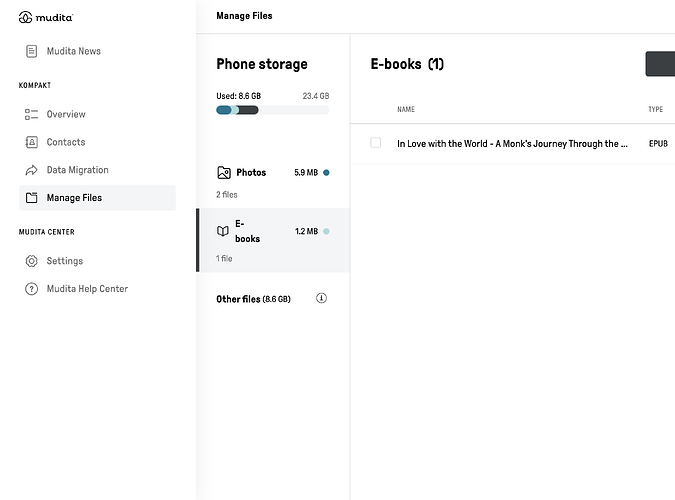Click the KOMPAKT section label
Screen dimensions: 675x500
pos(35,85)
